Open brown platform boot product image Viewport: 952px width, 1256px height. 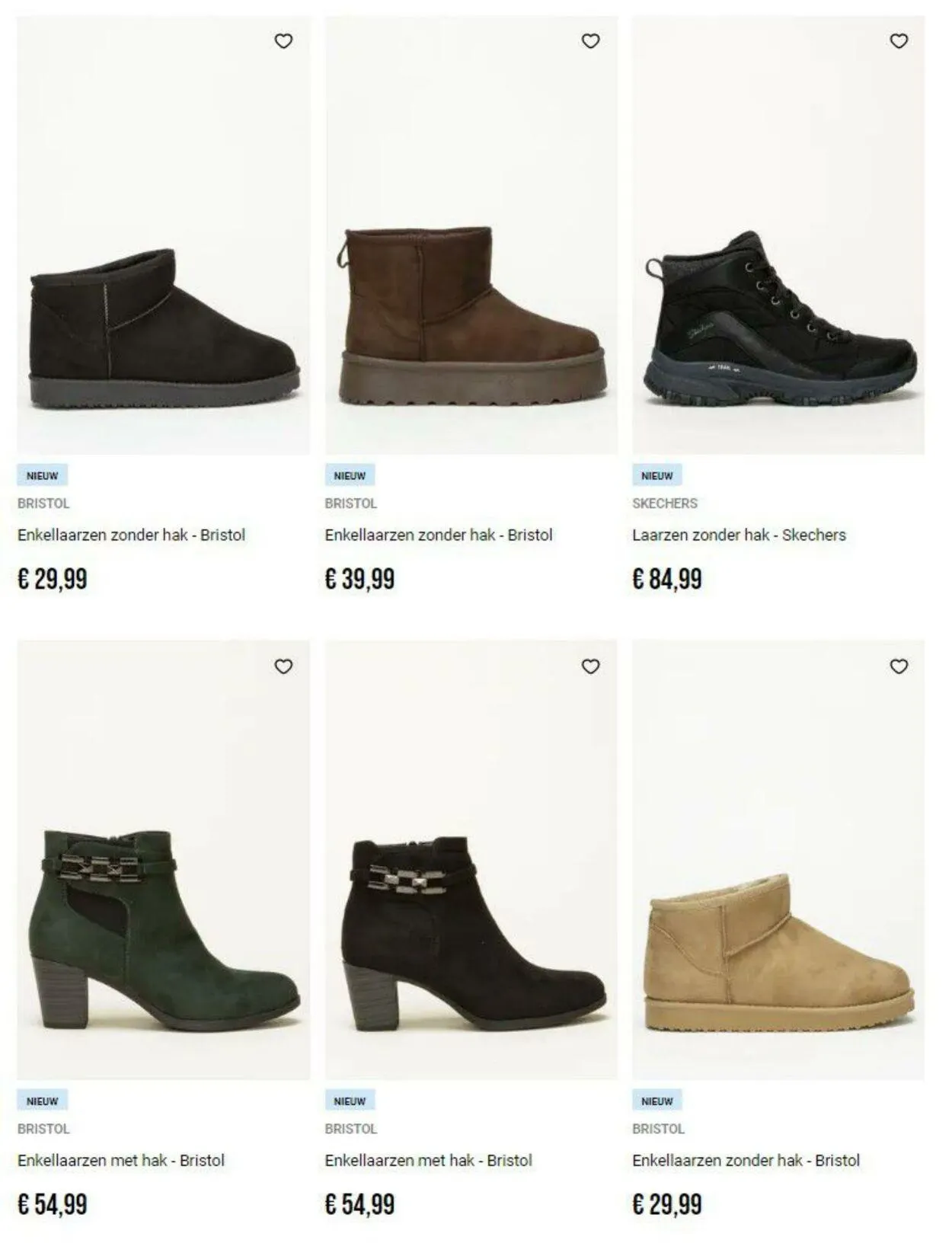tap(471, 235)
